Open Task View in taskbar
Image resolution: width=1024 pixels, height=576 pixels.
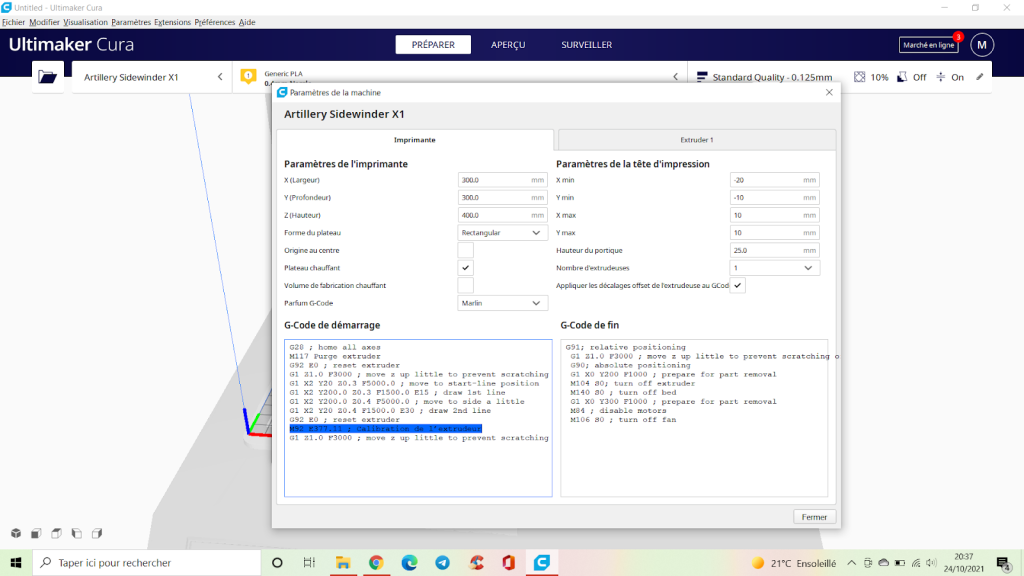[310, 562]
